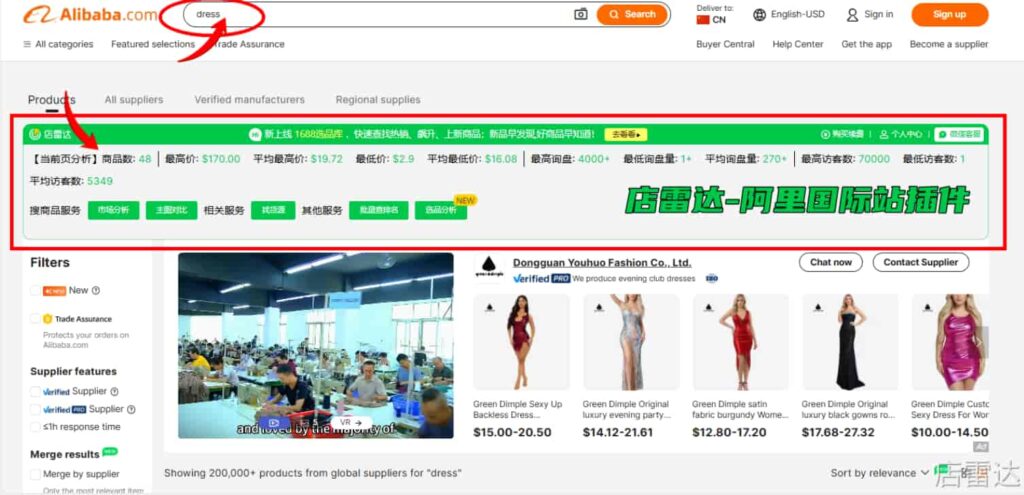The height and width of the screenshot is (495, 1024).
Task: Switch to Regional supplies tab
Action: pyautogui.click(x=378, y=100)
